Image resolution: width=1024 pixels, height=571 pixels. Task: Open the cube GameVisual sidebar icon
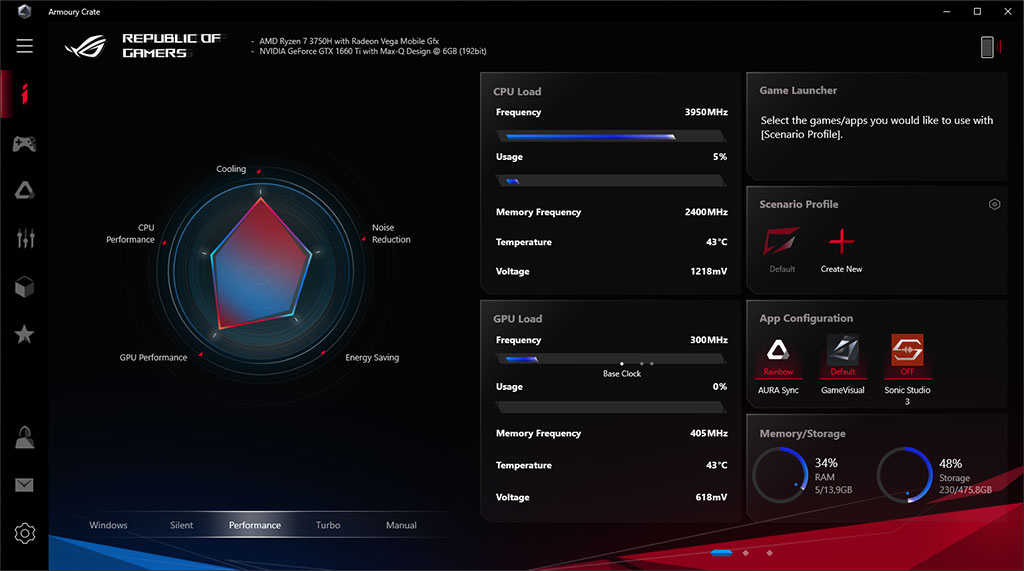(25, 287)
